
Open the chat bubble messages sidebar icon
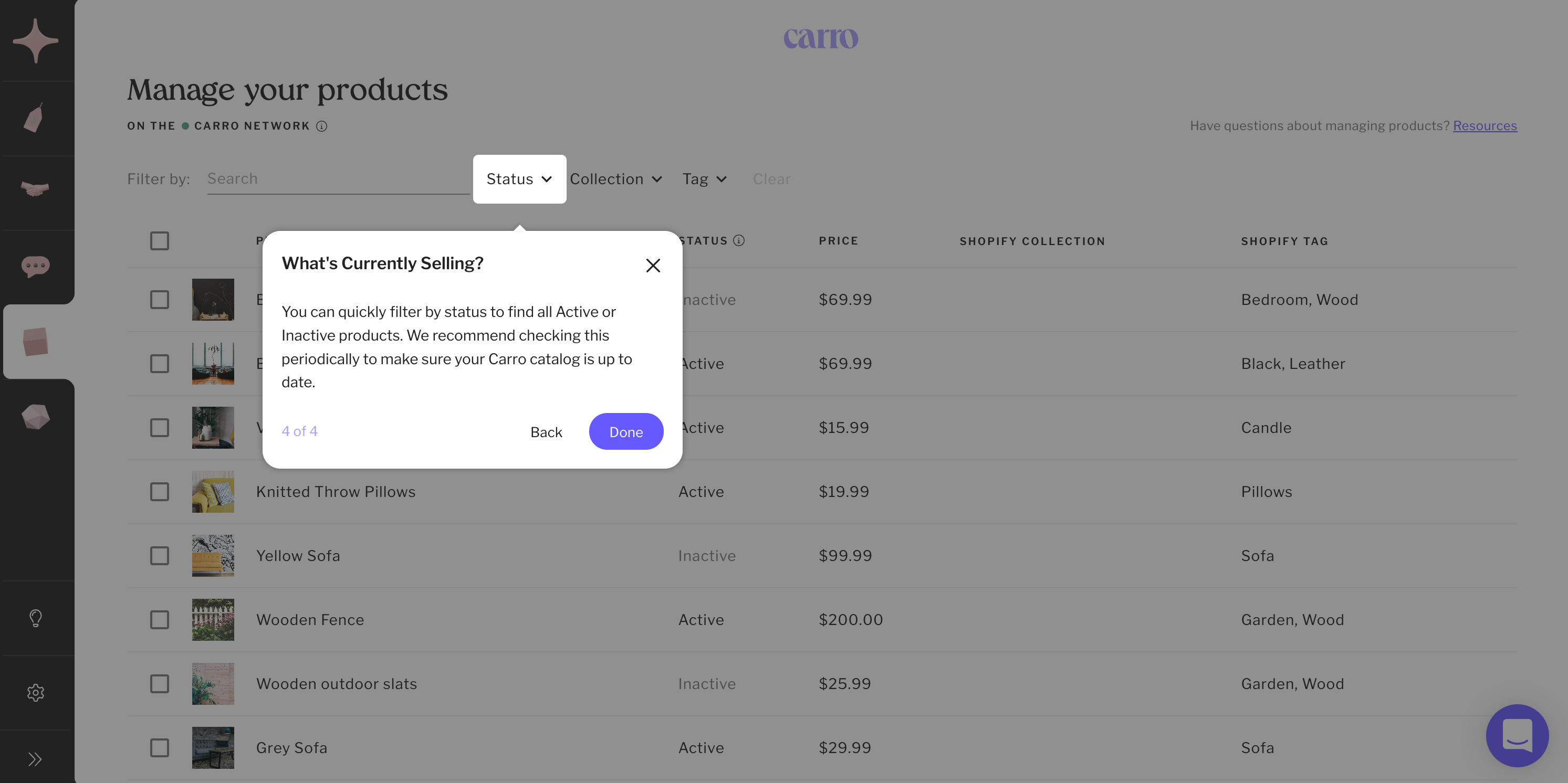click(x=35, y=266)
